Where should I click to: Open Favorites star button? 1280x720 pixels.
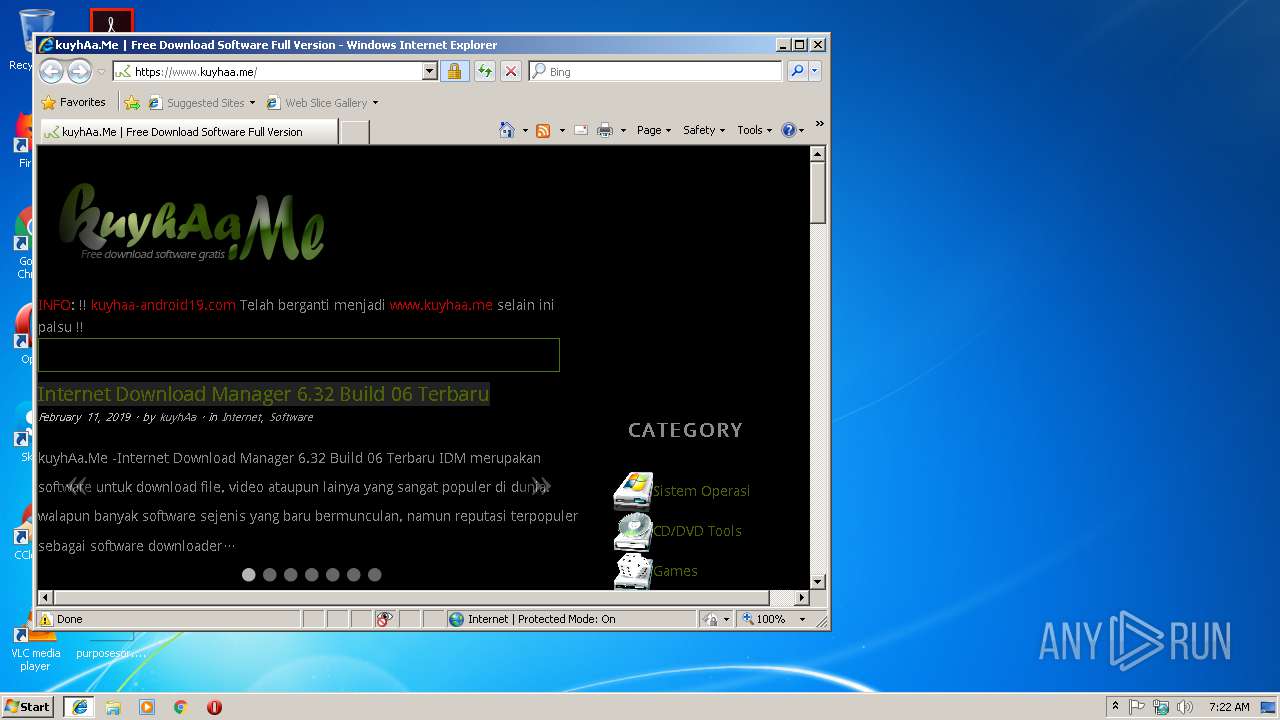click(x=73, y=102)
